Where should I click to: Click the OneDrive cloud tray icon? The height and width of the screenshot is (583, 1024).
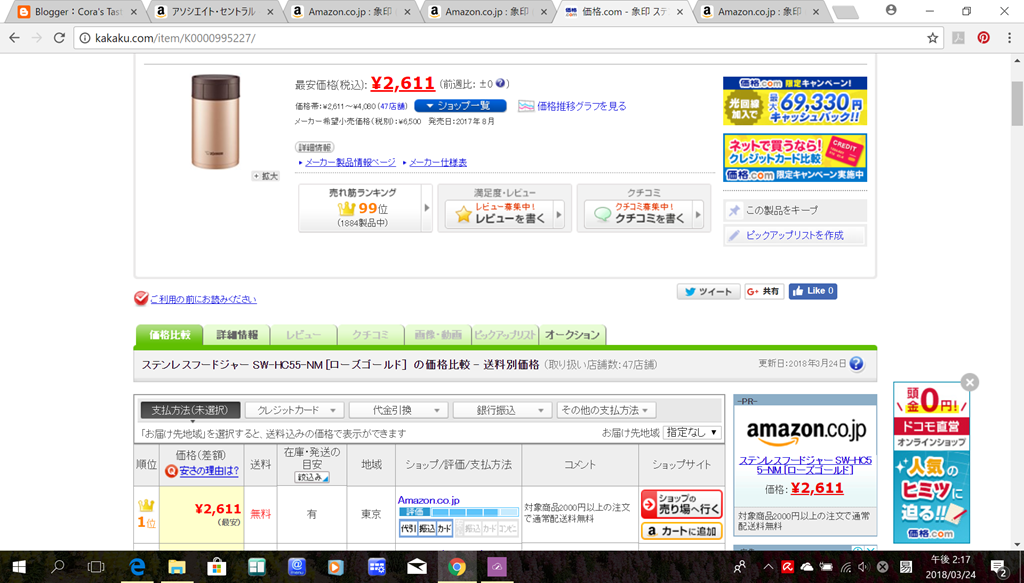point(807,567)
